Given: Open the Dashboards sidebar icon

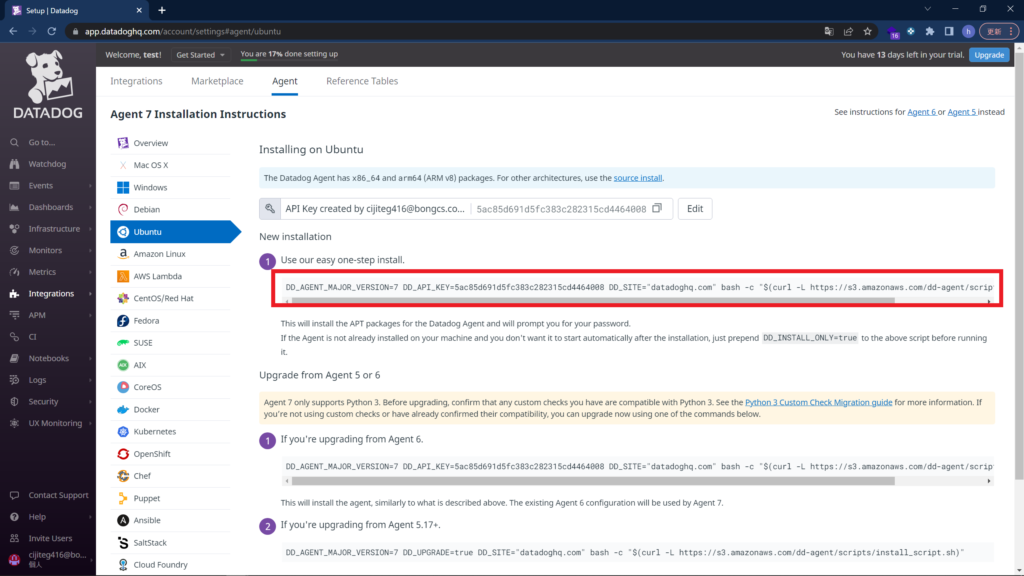Looking at the screenshot, I should click(14, 207).
